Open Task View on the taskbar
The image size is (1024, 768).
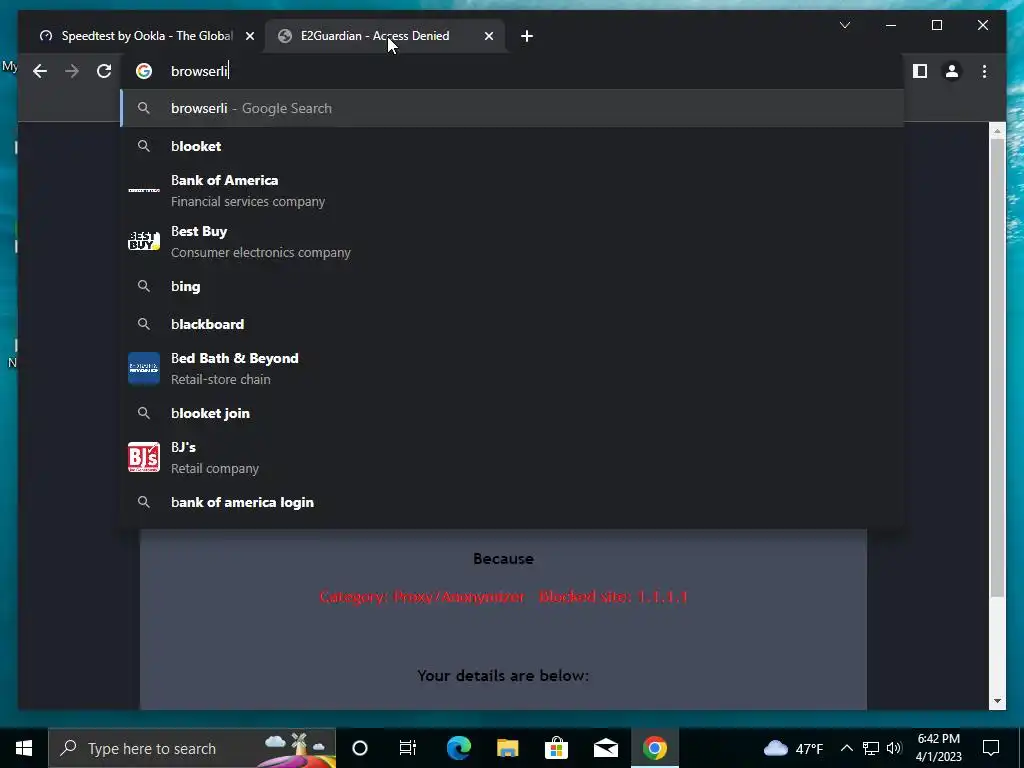pos(408,748)
